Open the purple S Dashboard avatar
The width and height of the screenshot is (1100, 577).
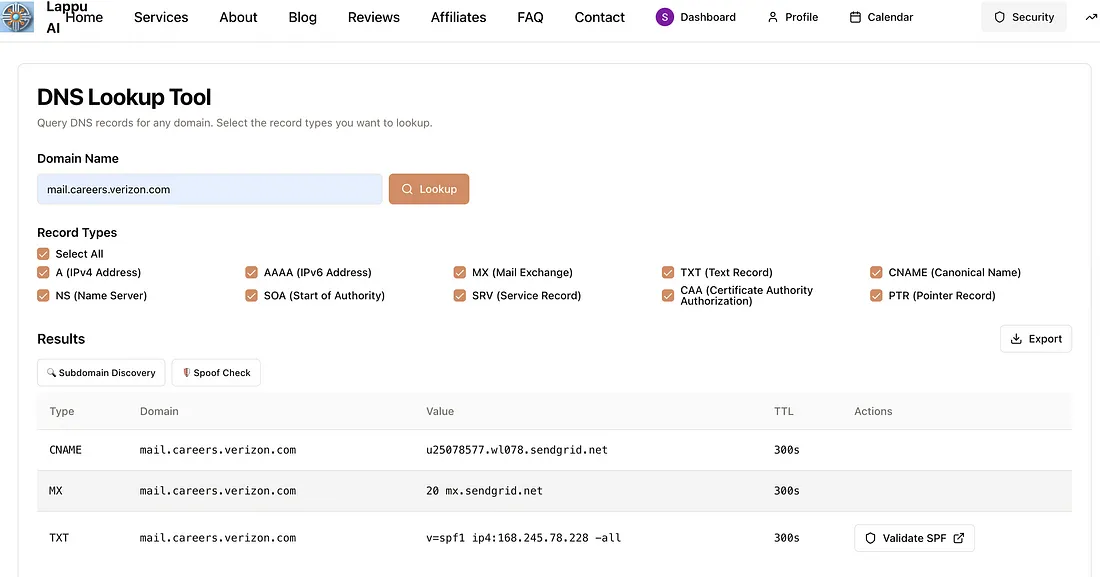[664, 17]
